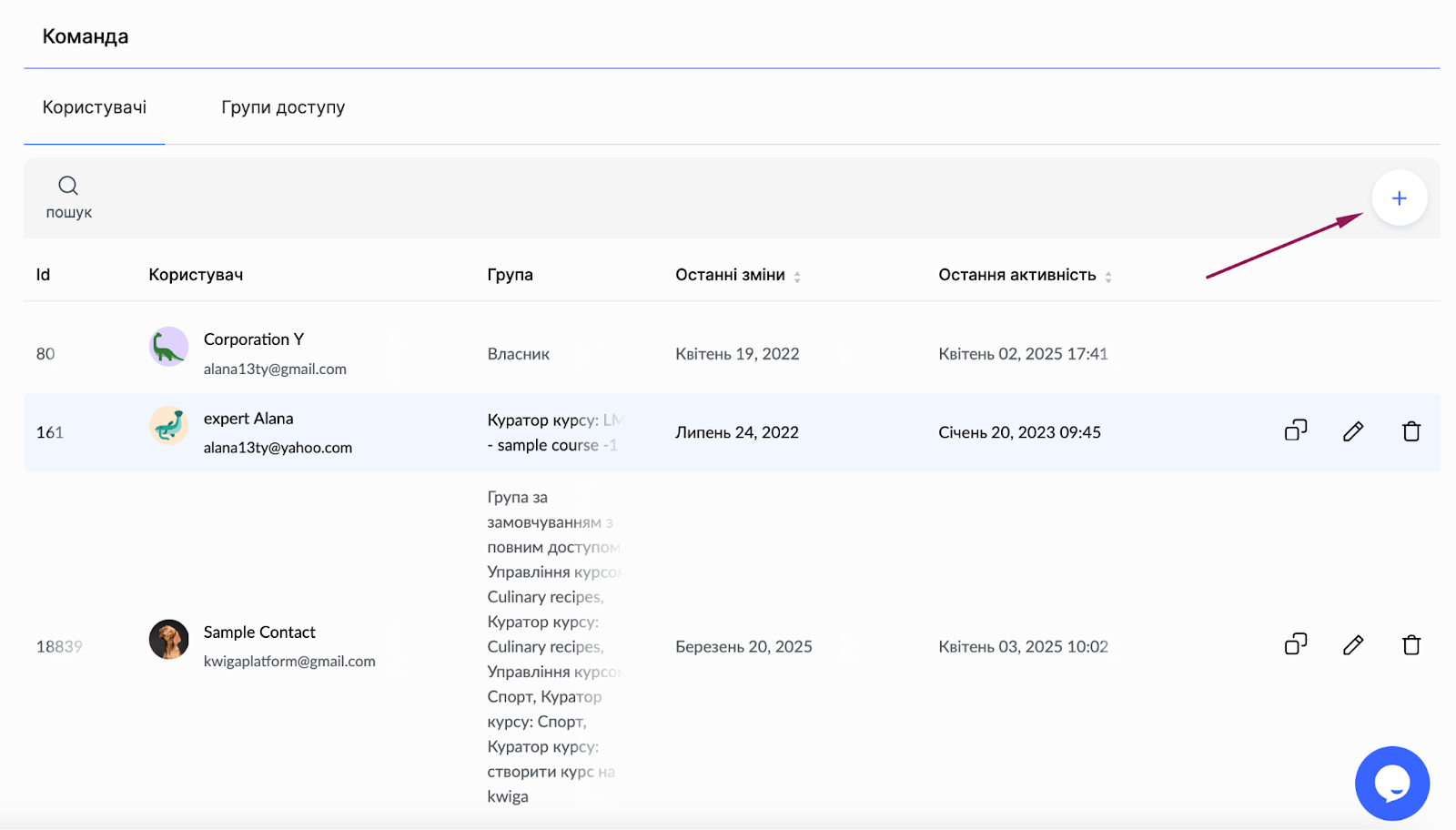
Task: Copy the expert Alana user row
Action: point(1296,430)
